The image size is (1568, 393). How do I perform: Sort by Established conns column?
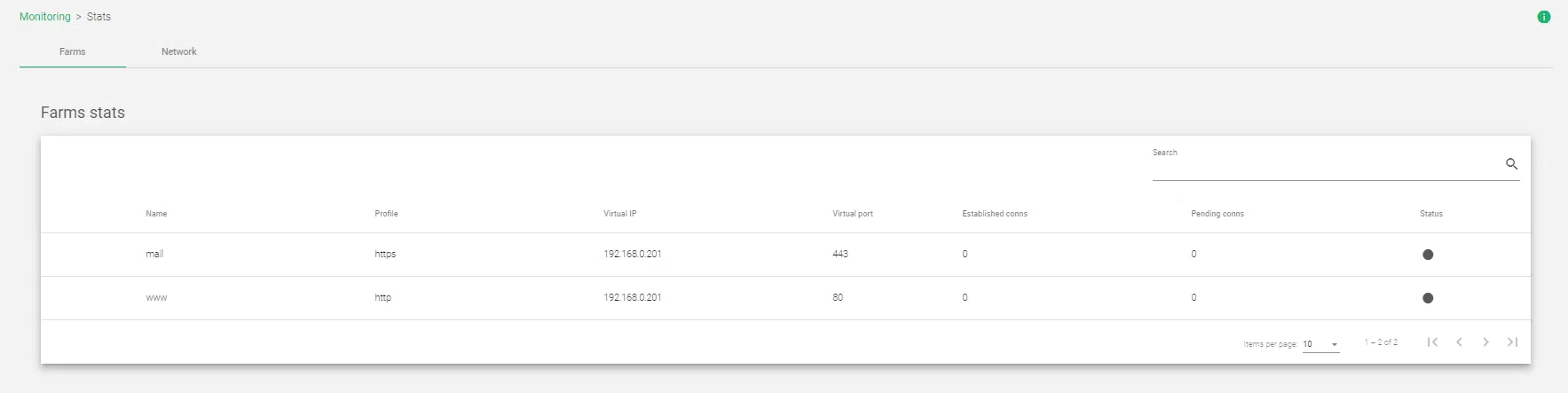click(x=994, y=214)
